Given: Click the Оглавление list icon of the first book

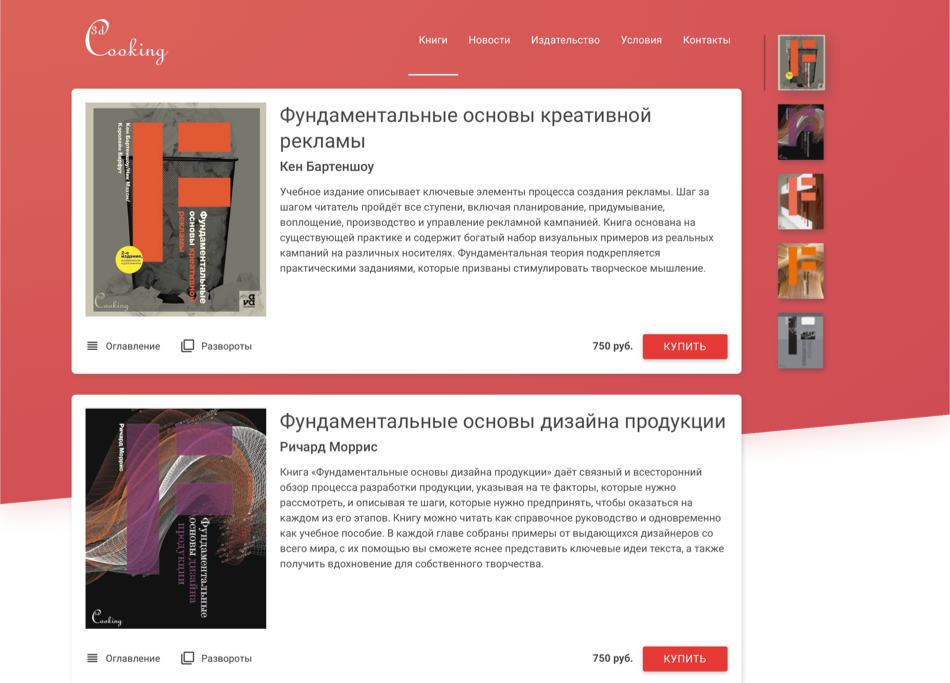Looking at the screenshot, I should tap(92, 346).
